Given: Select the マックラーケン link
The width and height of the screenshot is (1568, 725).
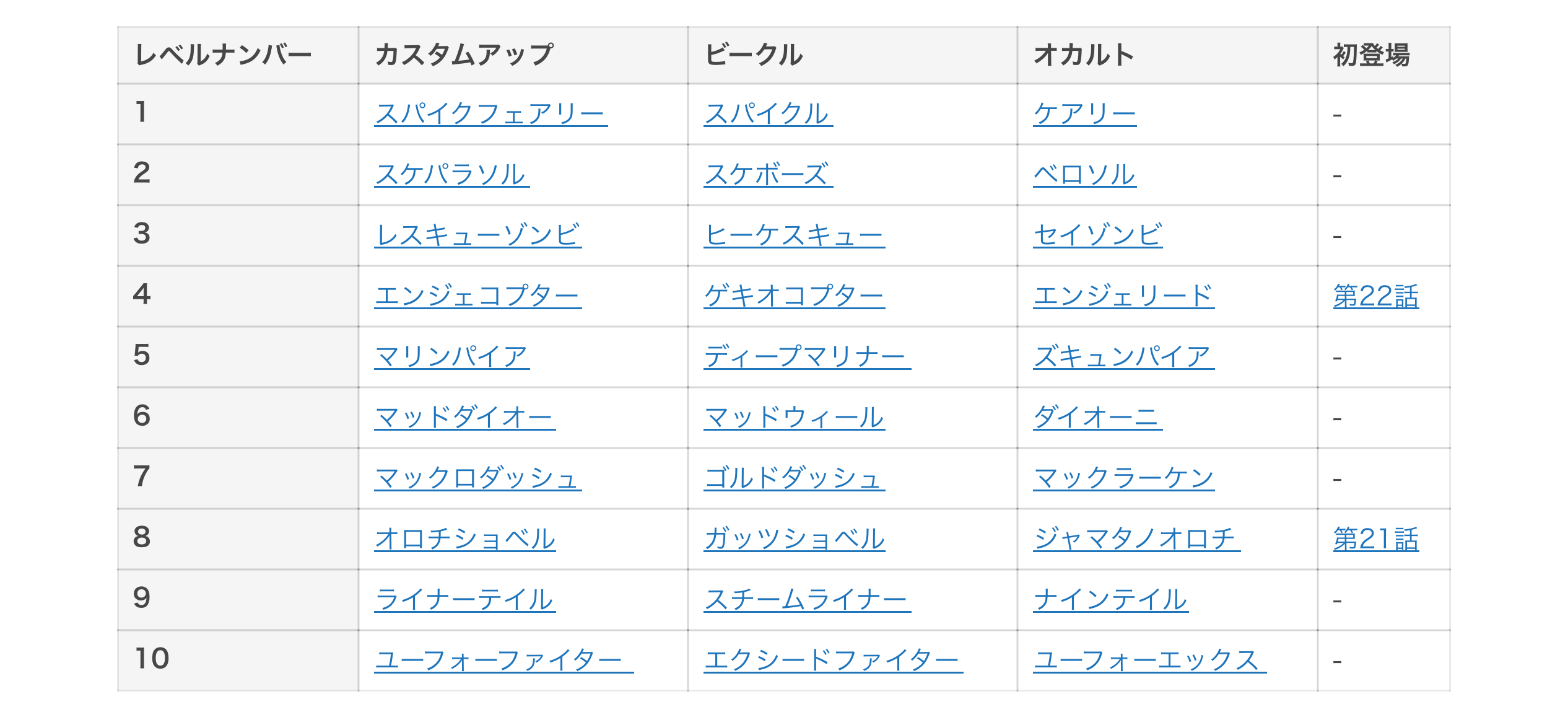Looking at the screenshot, I should 1123,478.
